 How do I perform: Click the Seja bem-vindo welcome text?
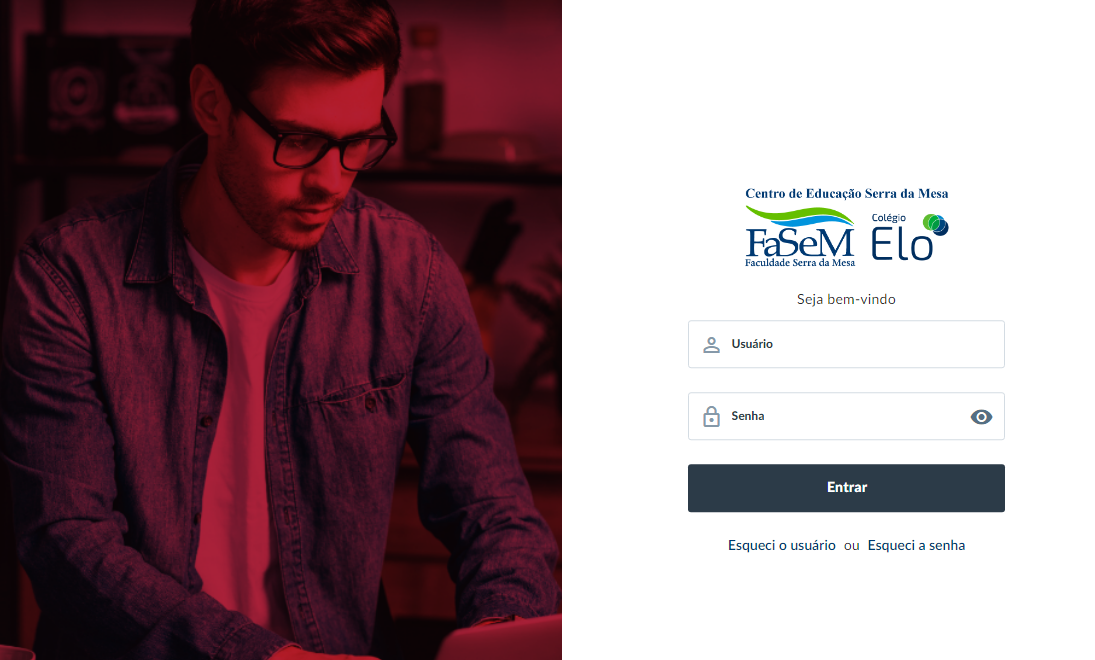tap(846, 300)
